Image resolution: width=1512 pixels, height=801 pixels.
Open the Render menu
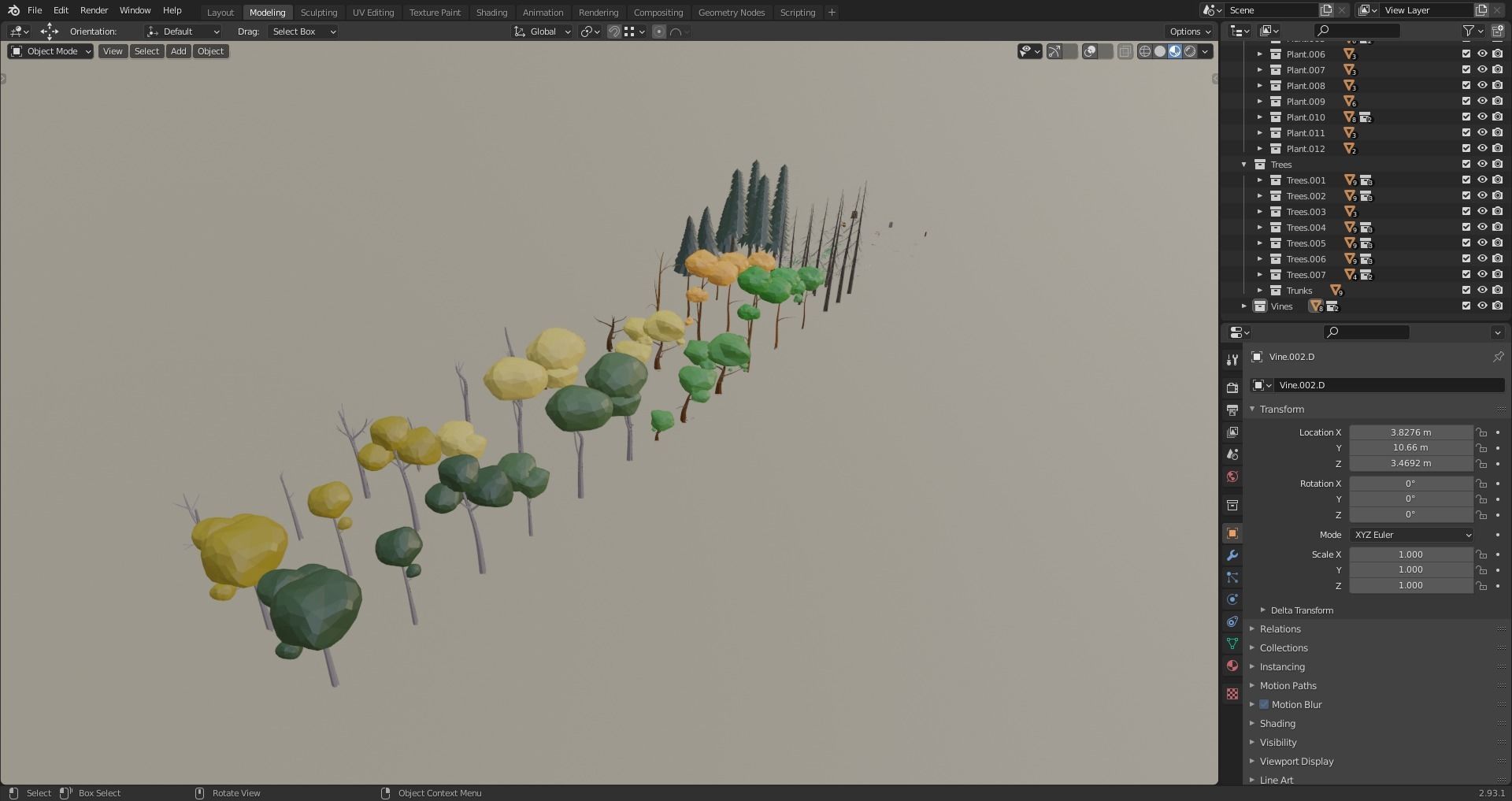point(94,10)
